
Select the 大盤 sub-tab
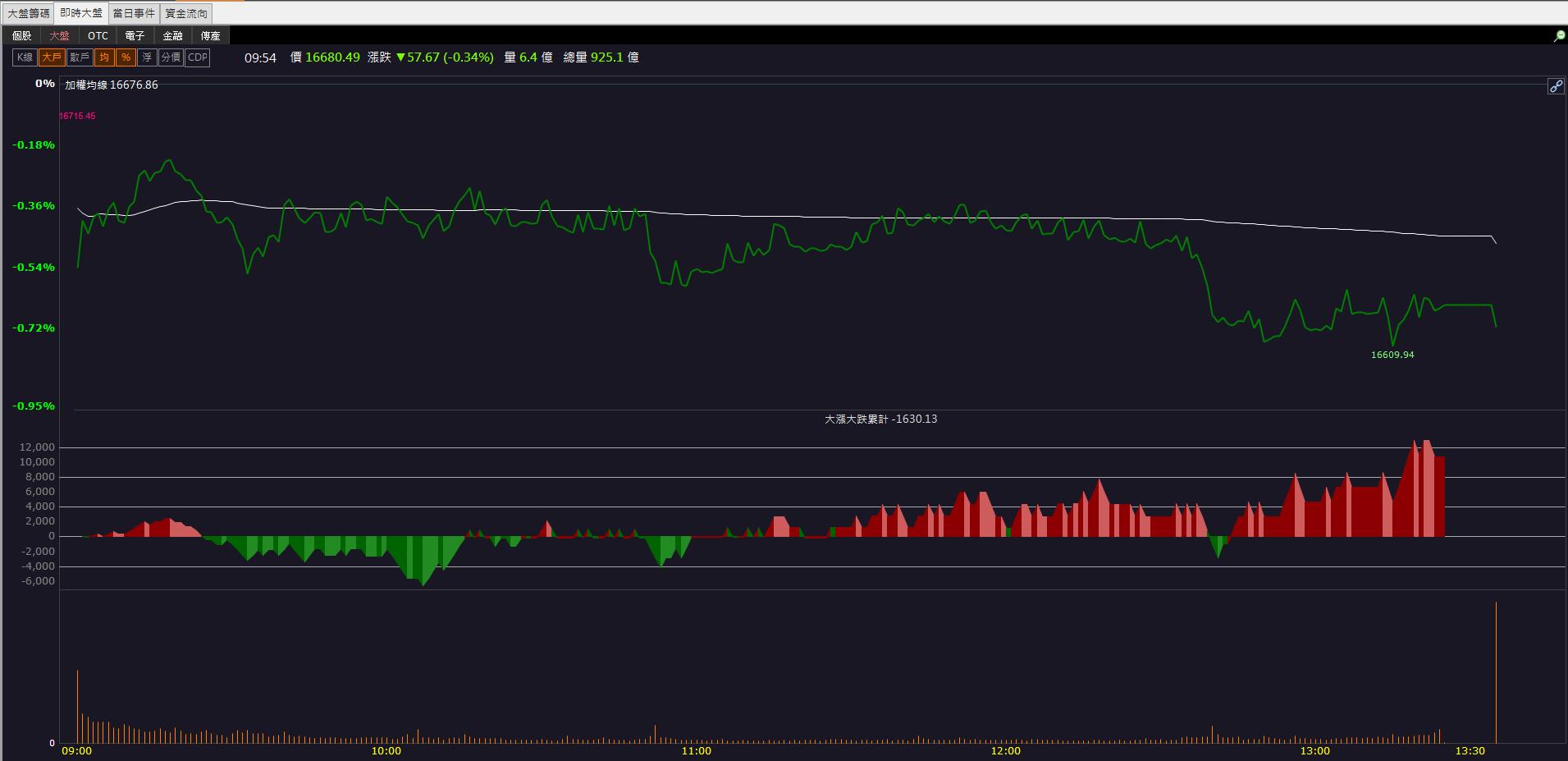[x=59, y=36]
